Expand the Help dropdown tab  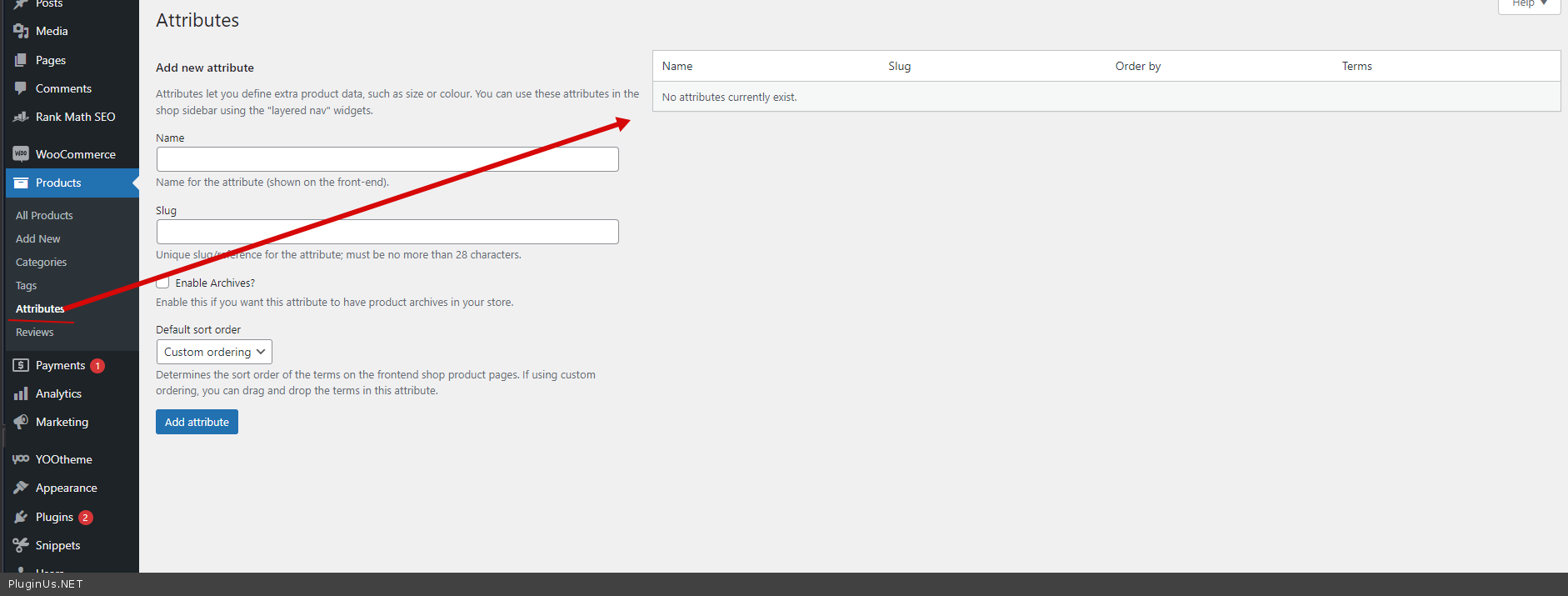tap(1529, 4)
